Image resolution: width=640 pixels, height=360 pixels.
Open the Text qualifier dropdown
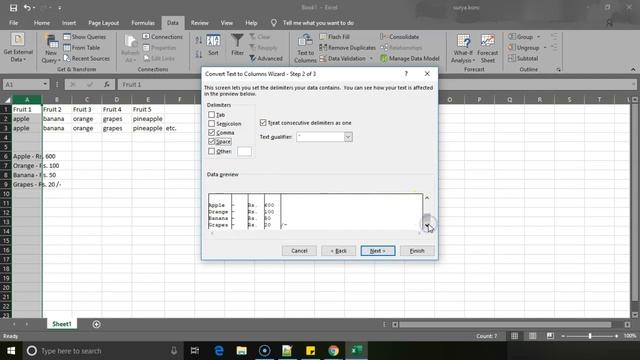[x=348, y=137]
